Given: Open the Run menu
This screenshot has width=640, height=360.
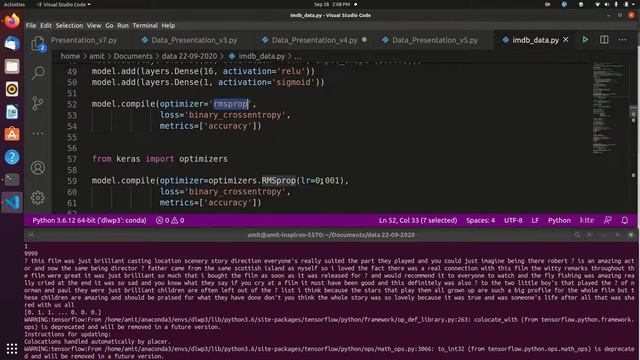Looking at the screenshot, I should tap(123, 25).
